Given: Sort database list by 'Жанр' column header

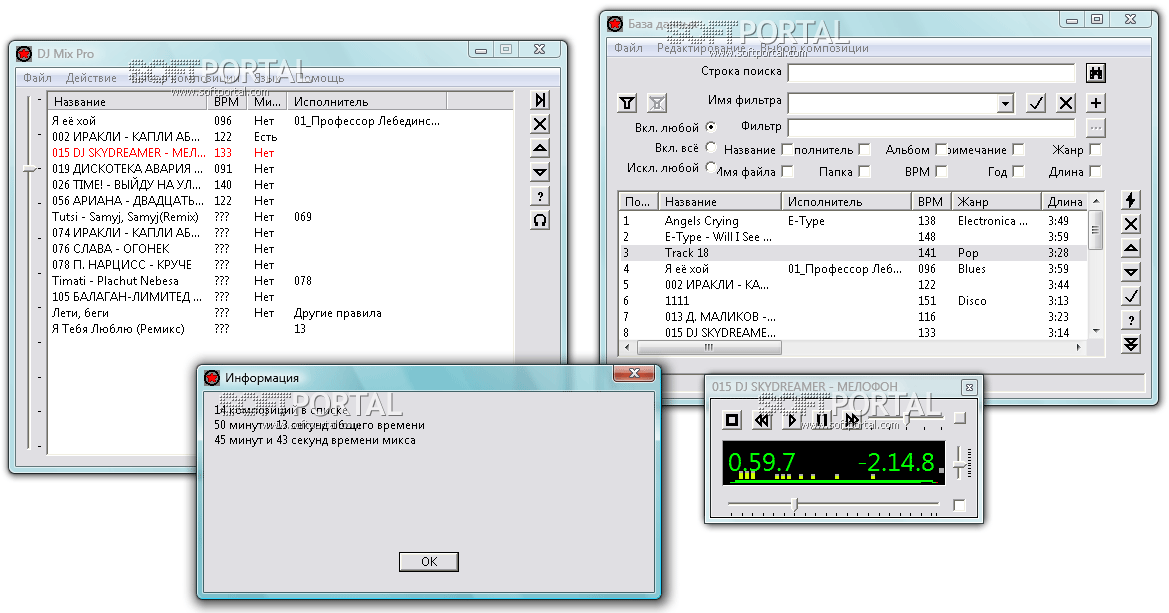Looking at the screenshot, I should pyautogui.click(x=997, y=201).
